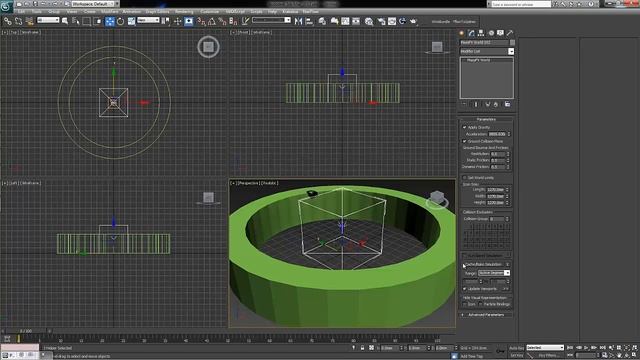Switch to the Display command panel tab
Viewport: 640px width, 360px height.
(x=500, y=33)
